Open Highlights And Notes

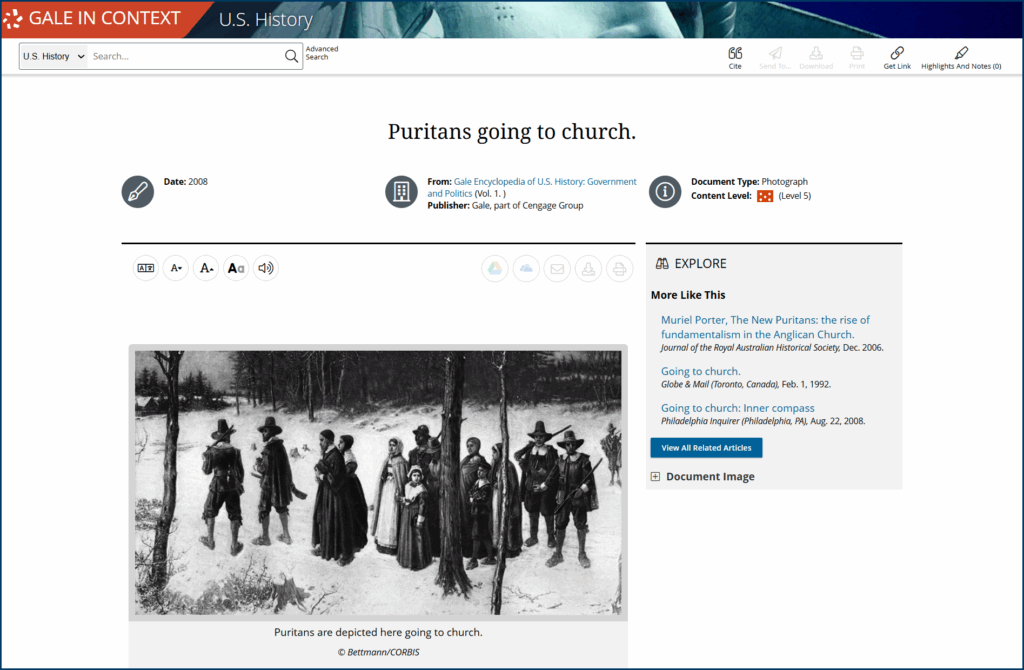pos(961,57)
